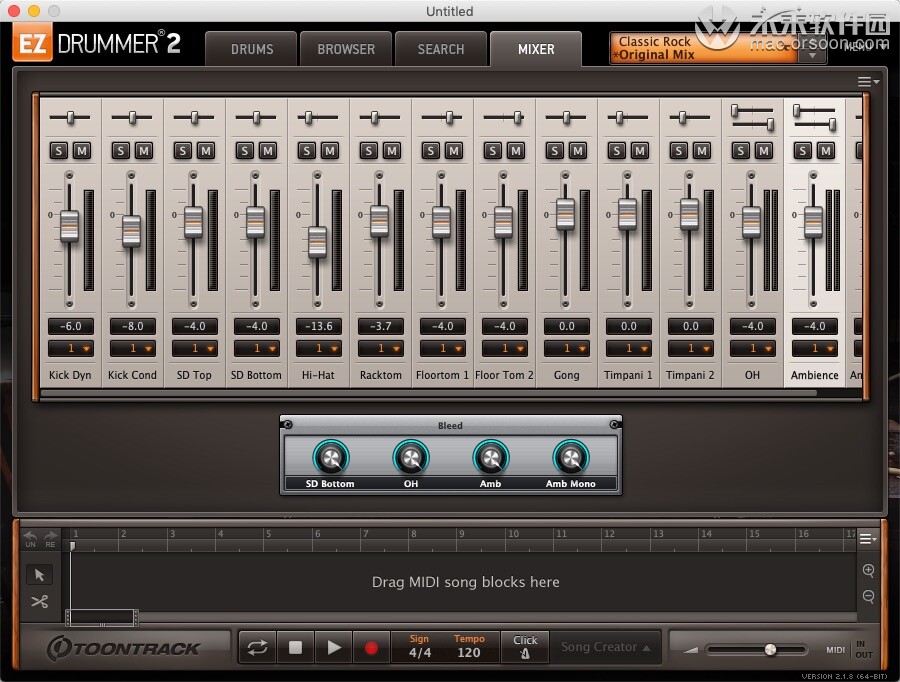900x682 pixels.
Task: Expand the Song Creator panel
Action: click(x=606, y=647)
